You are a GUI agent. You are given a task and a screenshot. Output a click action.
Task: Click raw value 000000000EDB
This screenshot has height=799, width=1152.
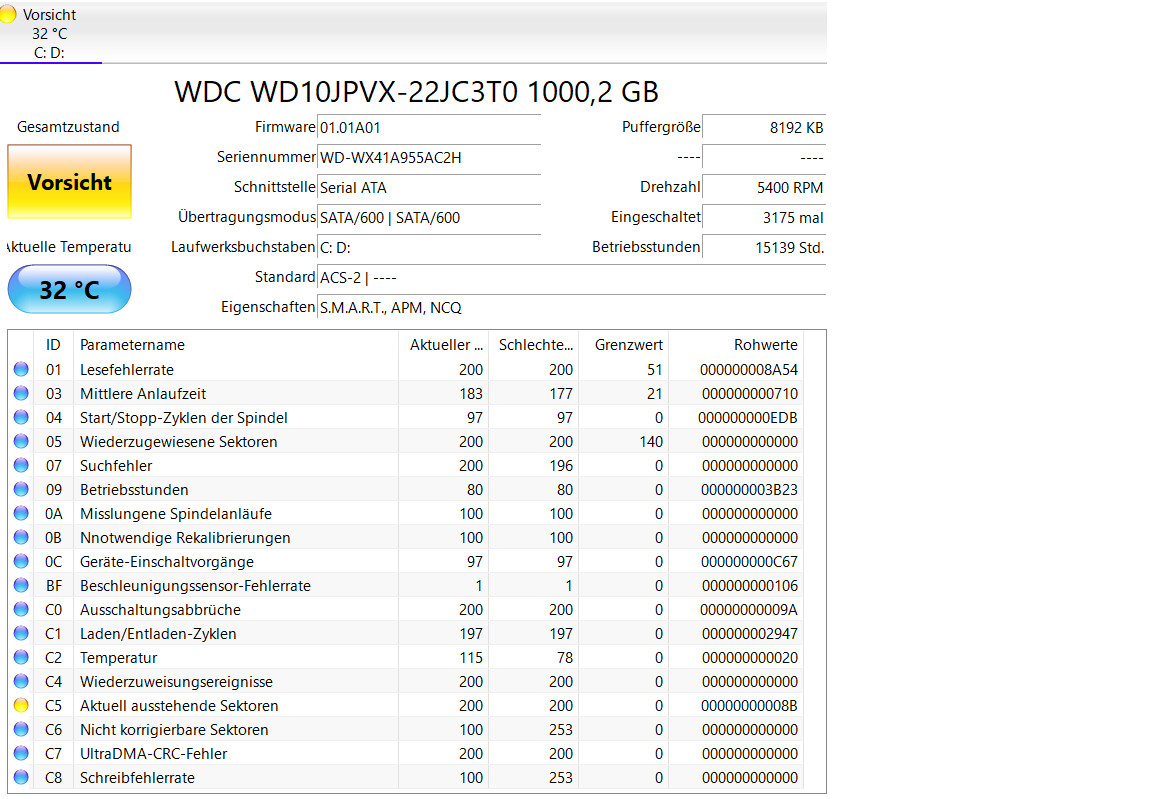(x=748, y=418)
